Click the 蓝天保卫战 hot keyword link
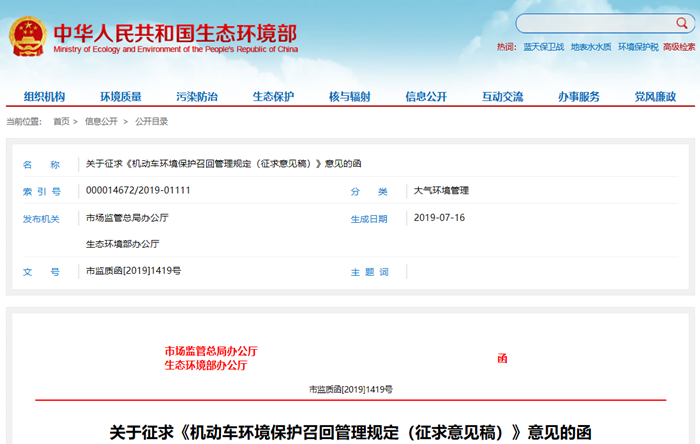700x444 pixels. click(544, 47)
